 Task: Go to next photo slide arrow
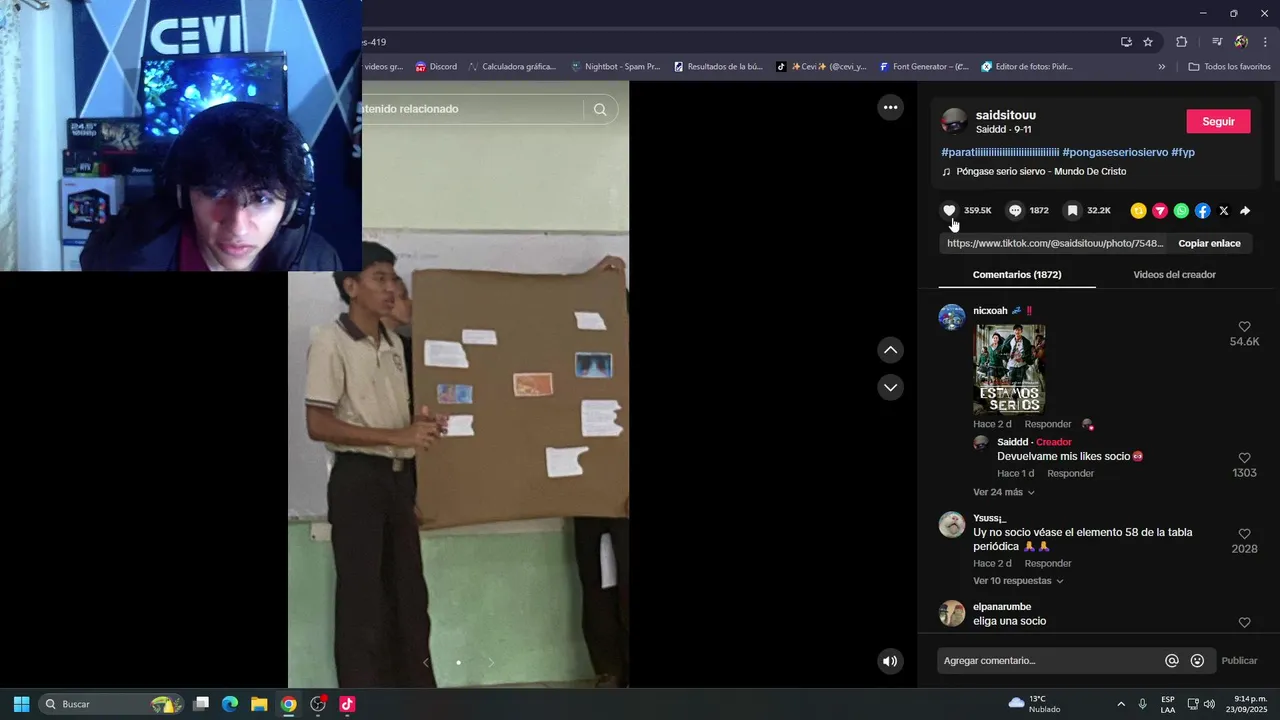click(491, 662)
